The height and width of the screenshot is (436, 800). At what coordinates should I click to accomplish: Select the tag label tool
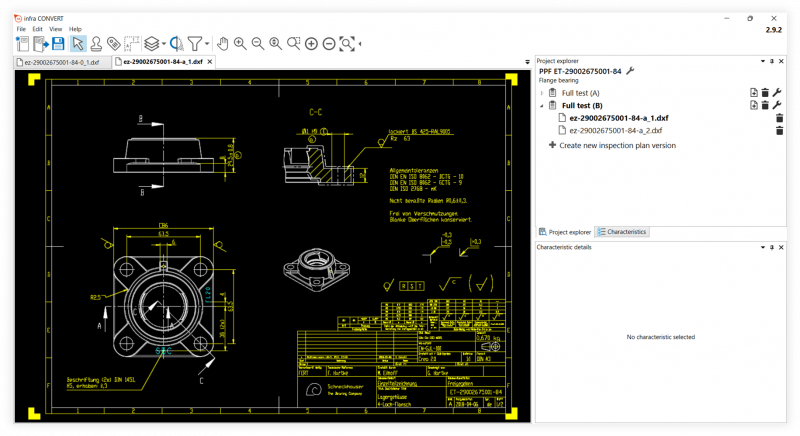[x=113, y=44]
